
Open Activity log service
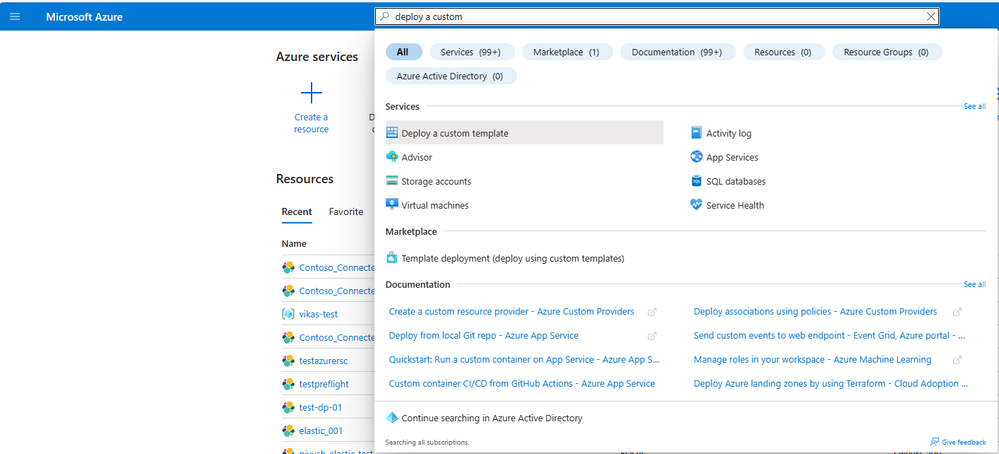coord(729,133)
